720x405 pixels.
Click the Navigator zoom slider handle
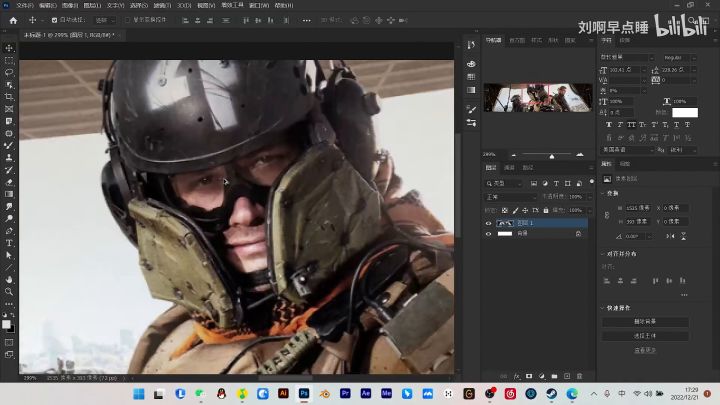pos(552,156)
